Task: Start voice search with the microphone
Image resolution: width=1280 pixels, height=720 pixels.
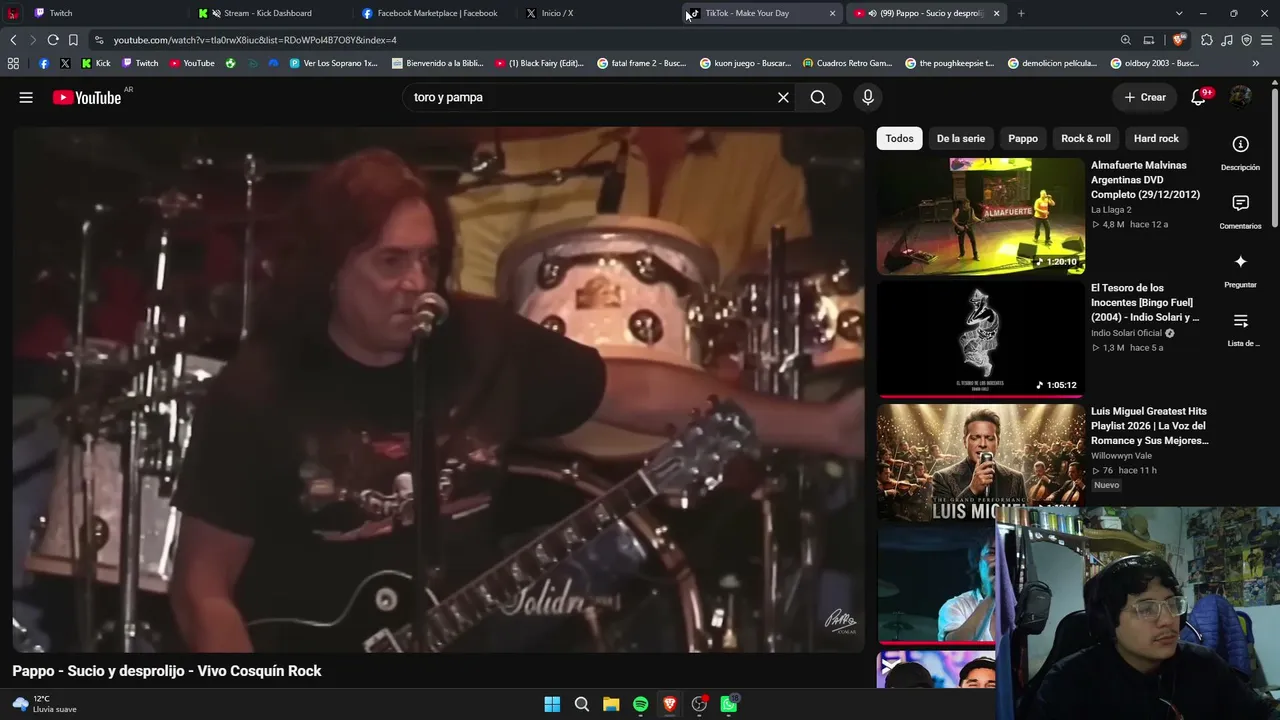Action: (868, 97)
